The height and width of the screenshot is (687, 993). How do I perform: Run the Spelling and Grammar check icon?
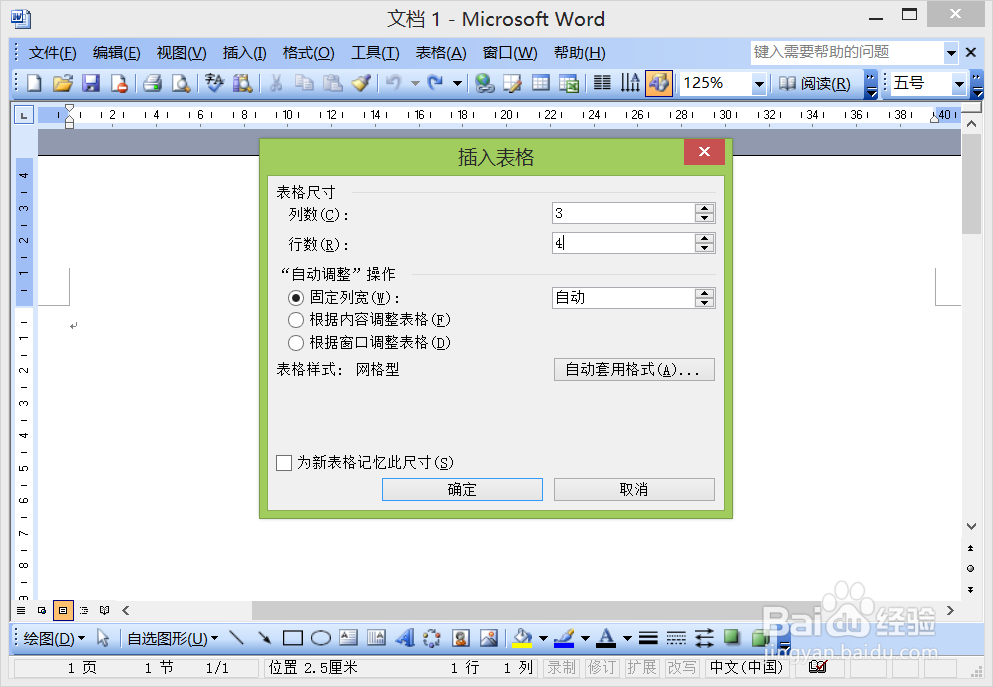tap(215, 83)
